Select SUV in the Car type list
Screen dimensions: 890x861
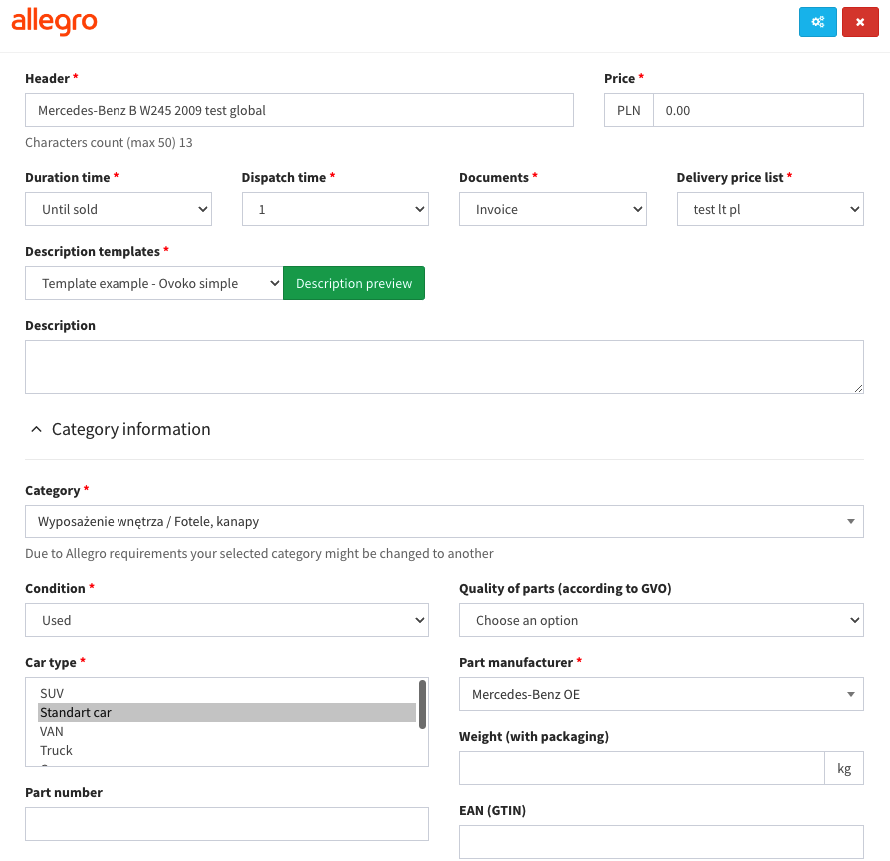pos(52,693)
